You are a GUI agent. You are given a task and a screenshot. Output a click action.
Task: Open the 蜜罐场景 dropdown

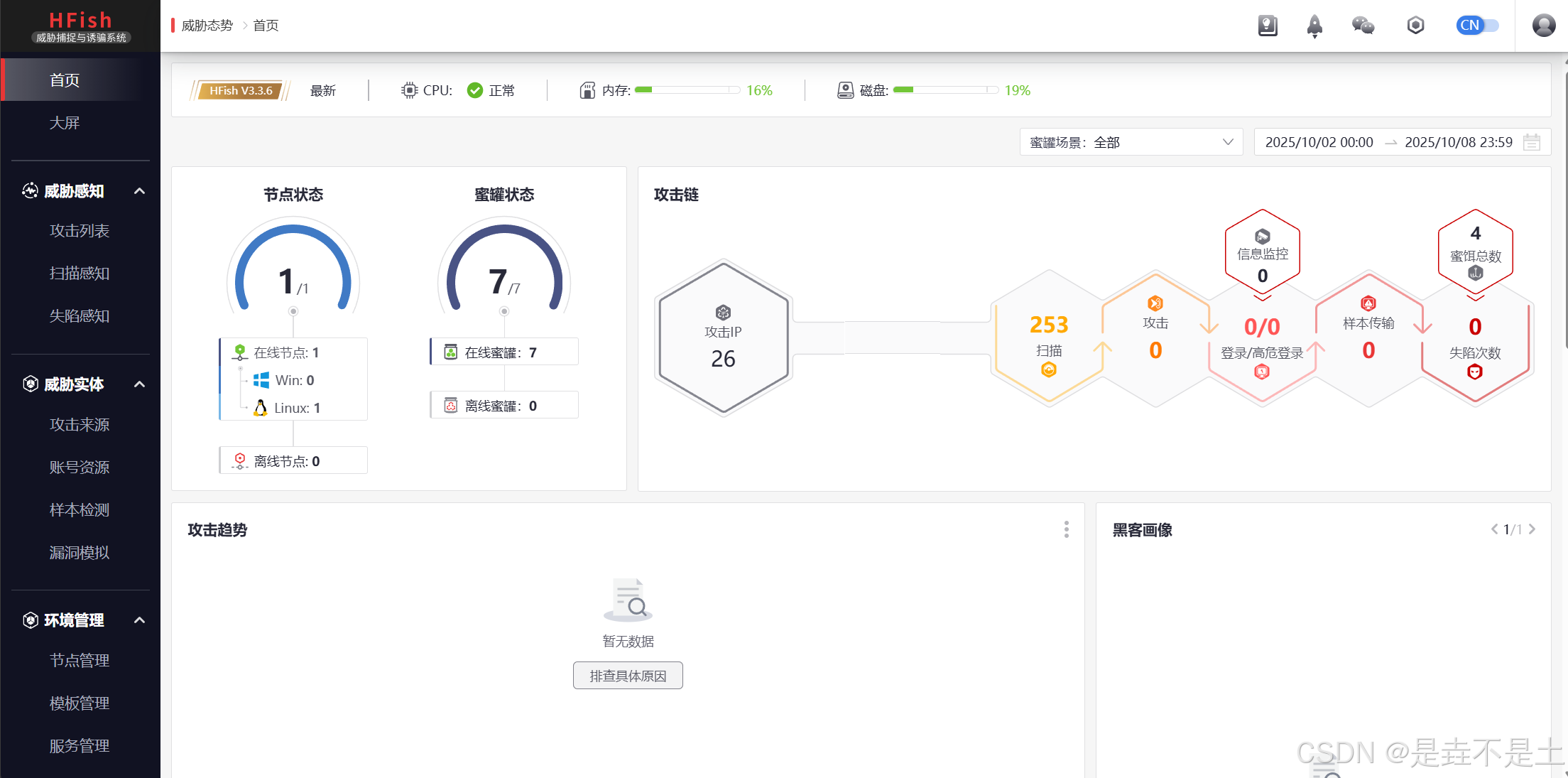tap(1131, 142)
